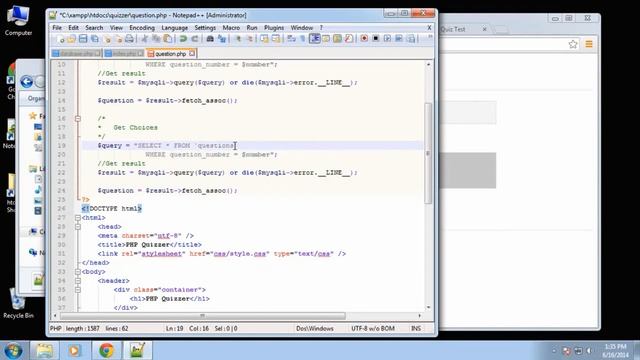Click the Close document toolbar icon
This screenshot has width=640, height=360.
coord(107,39)
